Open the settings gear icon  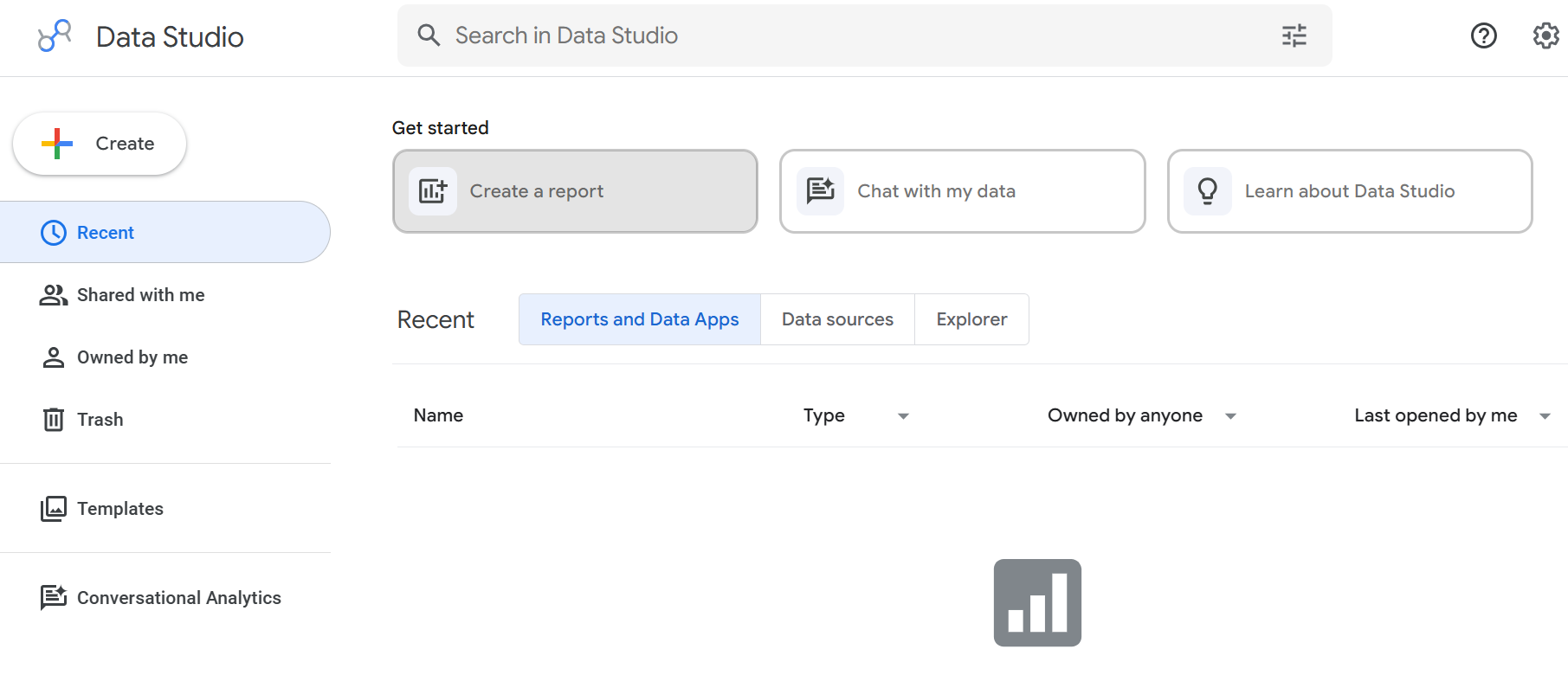tap(1545, 35)
